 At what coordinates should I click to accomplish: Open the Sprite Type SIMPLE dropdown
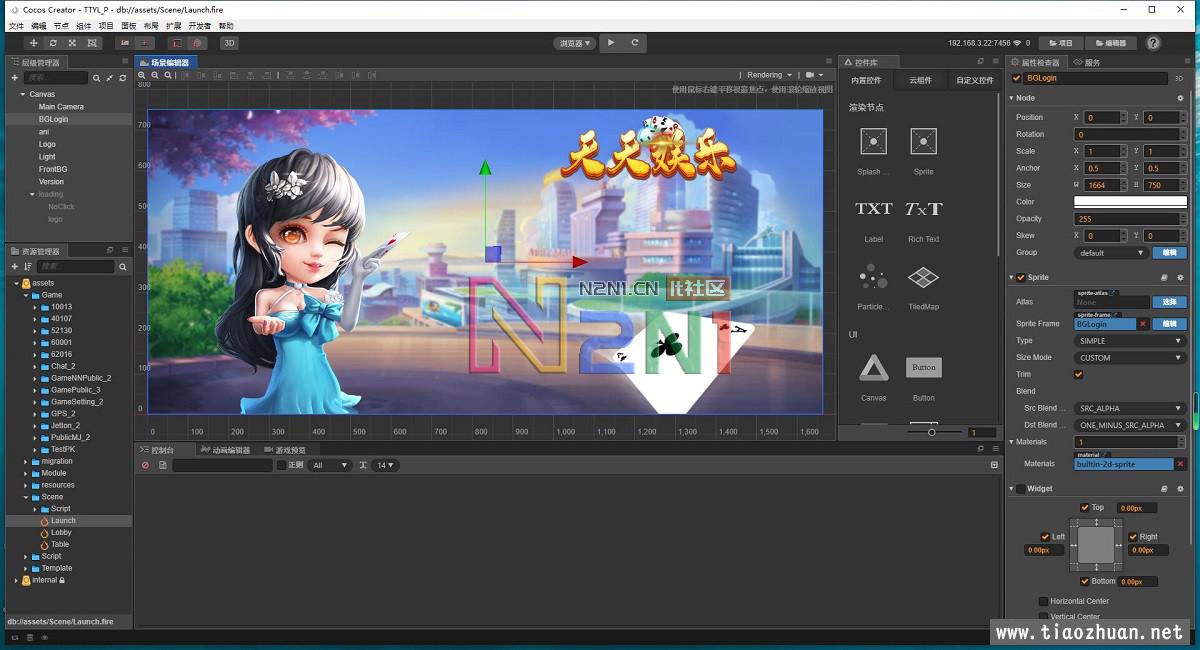point(1130,341)
